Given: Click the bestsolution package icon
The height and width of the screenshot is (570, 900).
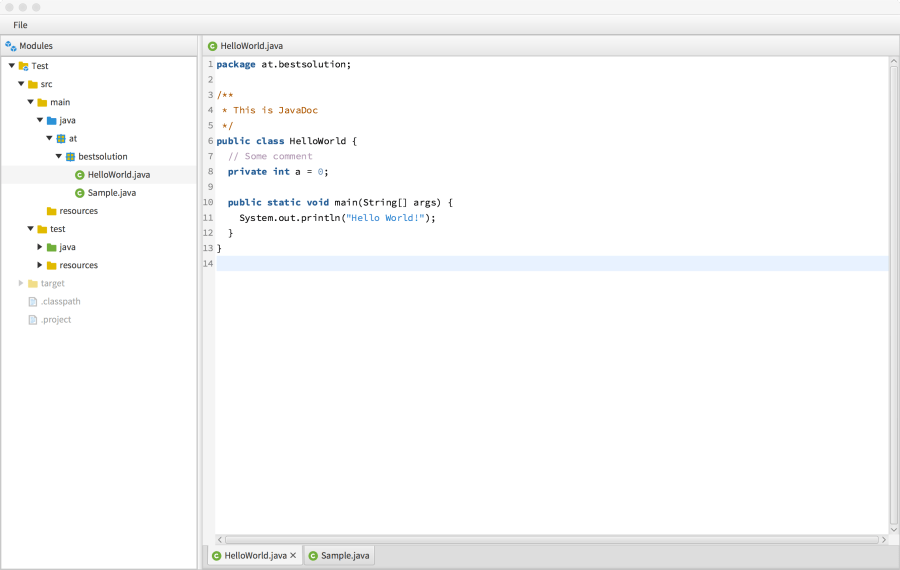Looking at the screenshot, I should pyautogui.click(x=70, y=157).
